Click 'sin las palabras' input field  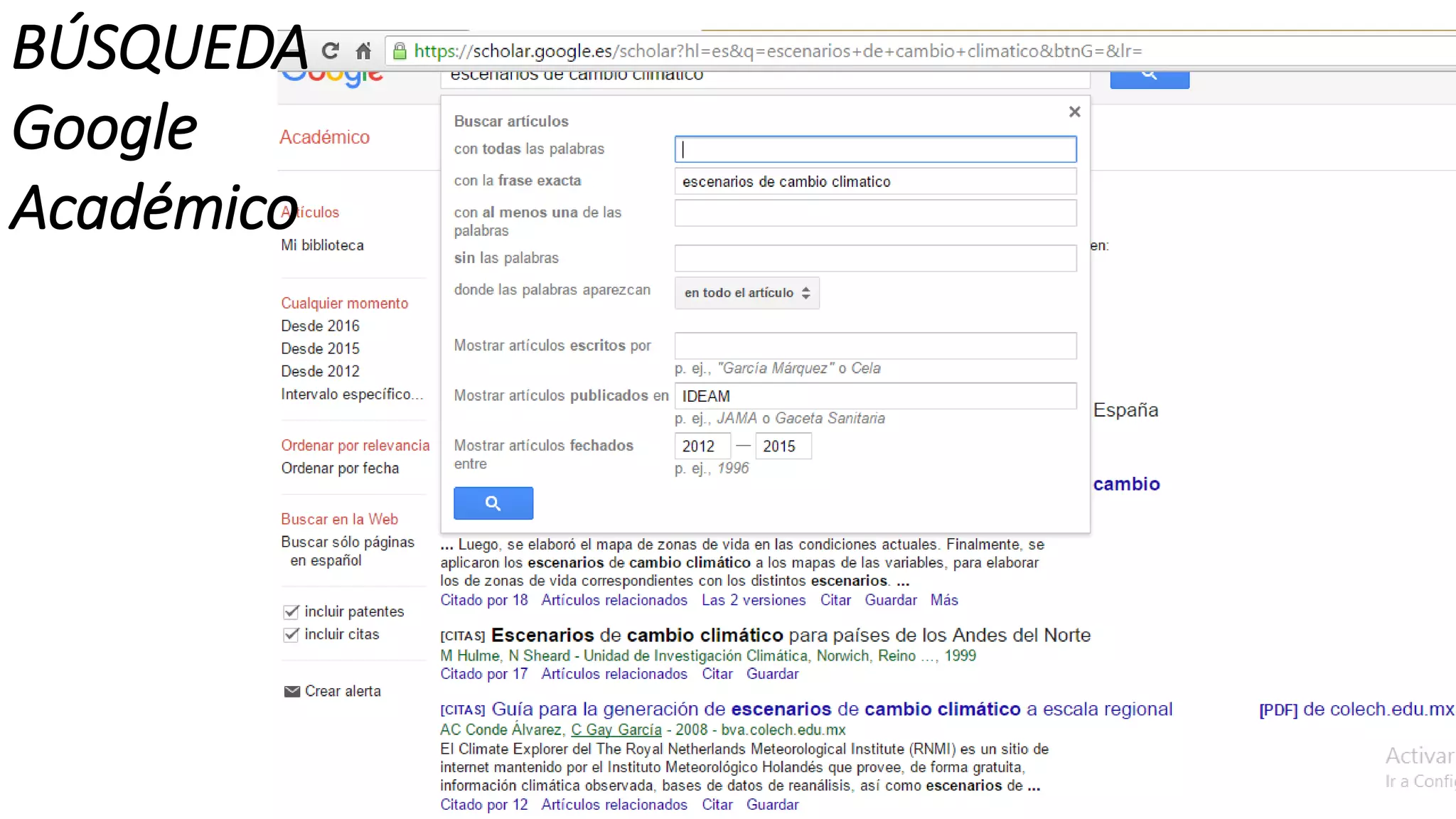(875, 258)
